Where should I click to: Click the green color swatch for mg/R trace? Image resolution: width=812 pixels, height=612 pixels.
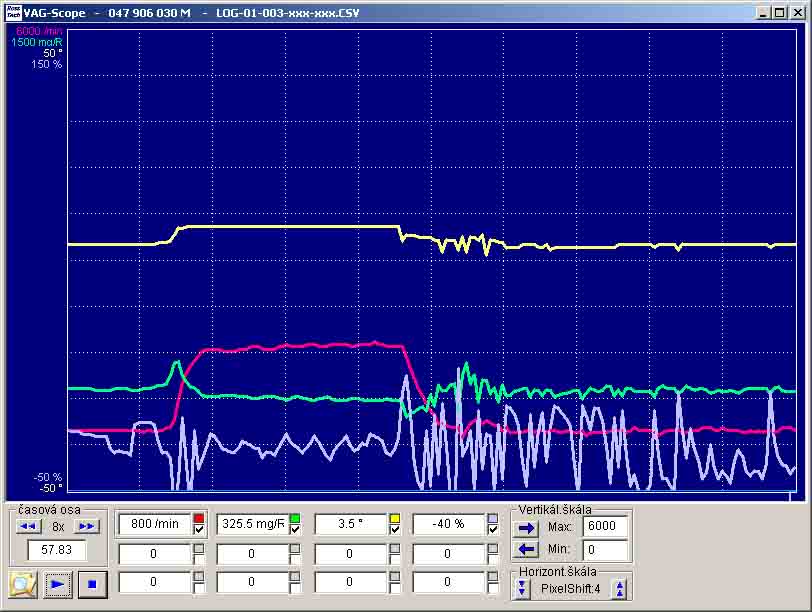tap(295, 518)
